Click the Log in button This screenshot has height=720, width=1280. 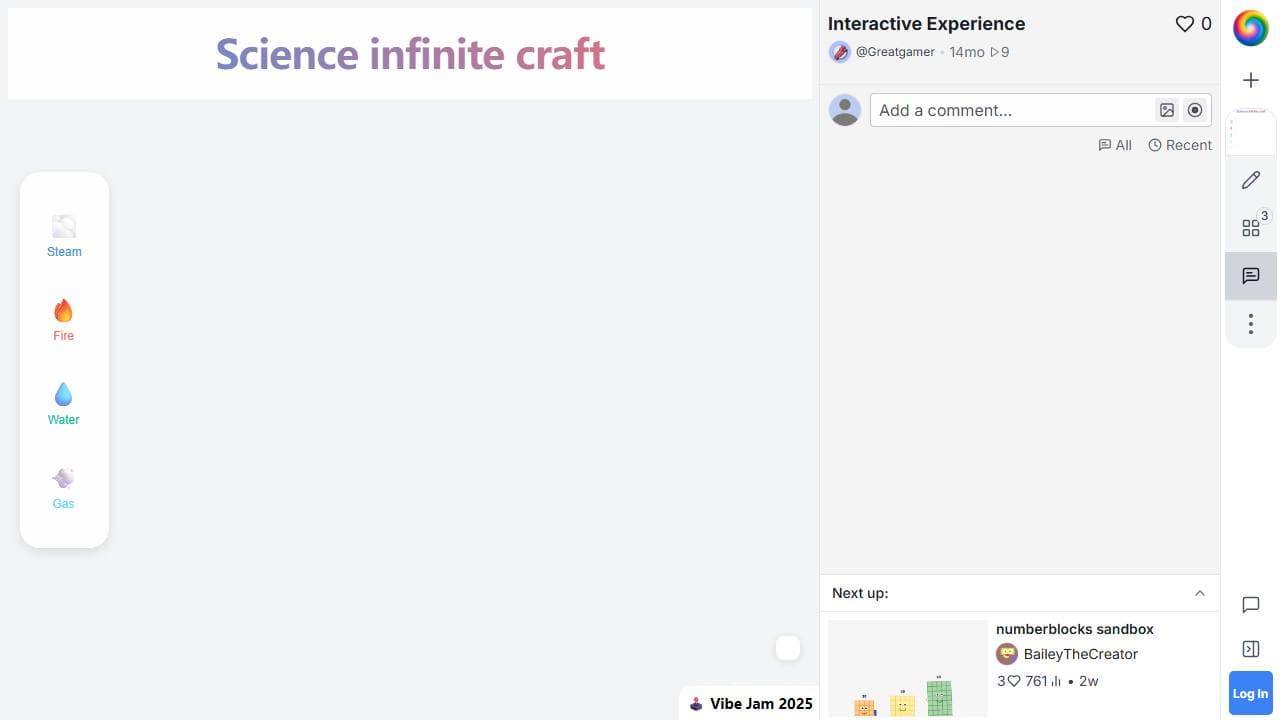(1251, 693)
